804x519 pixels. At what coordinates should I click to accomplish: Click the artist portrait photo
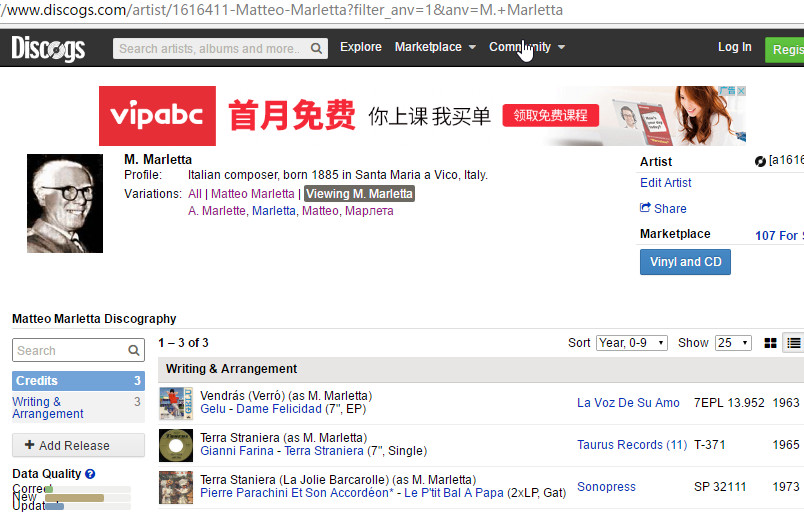pos(65,203)
